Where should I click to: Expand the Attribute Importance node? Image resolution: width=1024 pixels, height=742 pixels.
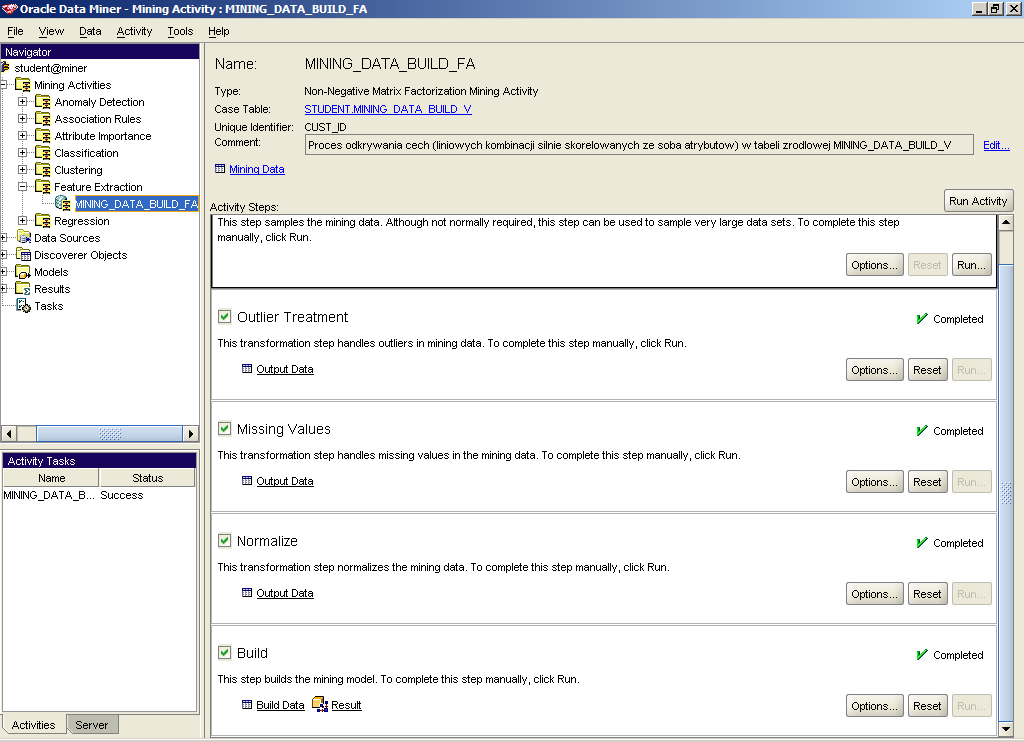click(x=23, y=135)
